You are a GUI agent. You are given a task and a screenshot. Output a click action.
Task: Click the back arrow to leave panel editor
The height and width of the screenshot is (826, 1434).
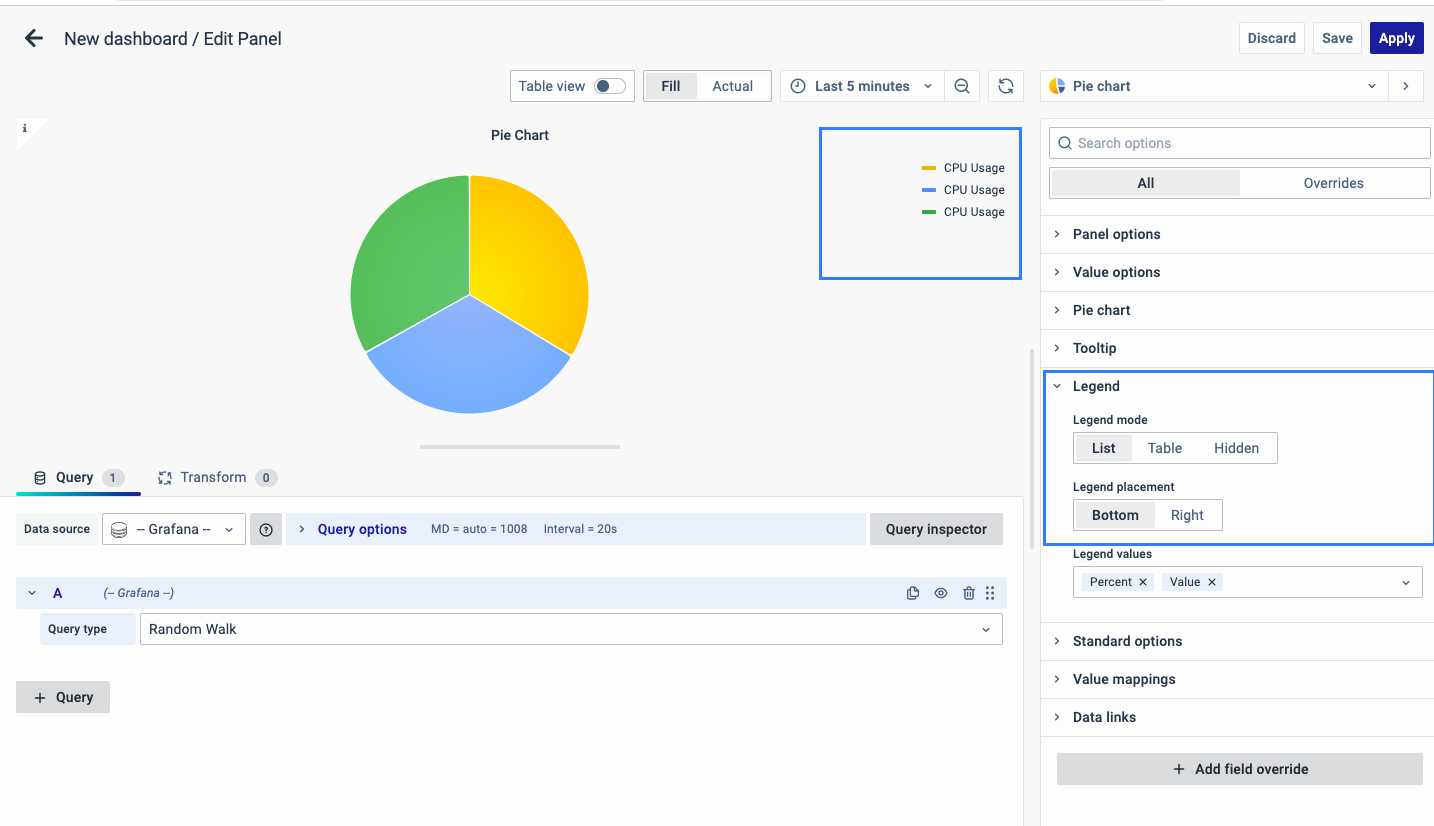(x=34, y=39)
